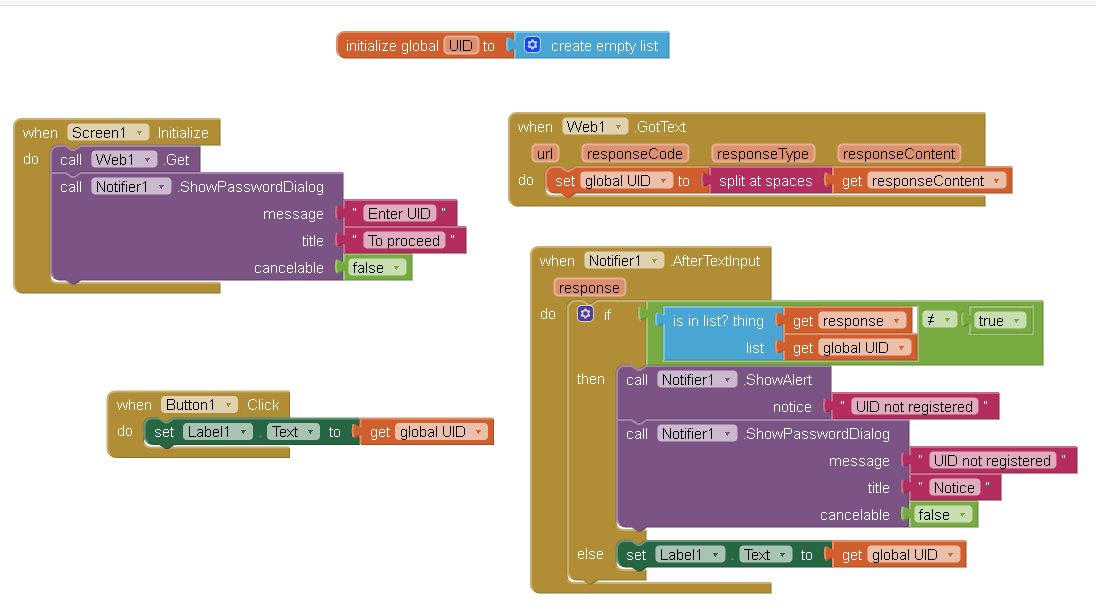Edit the UID variable name field
Image resolution: width=1096 pixels, height=611 pixels.
point(461,45)
